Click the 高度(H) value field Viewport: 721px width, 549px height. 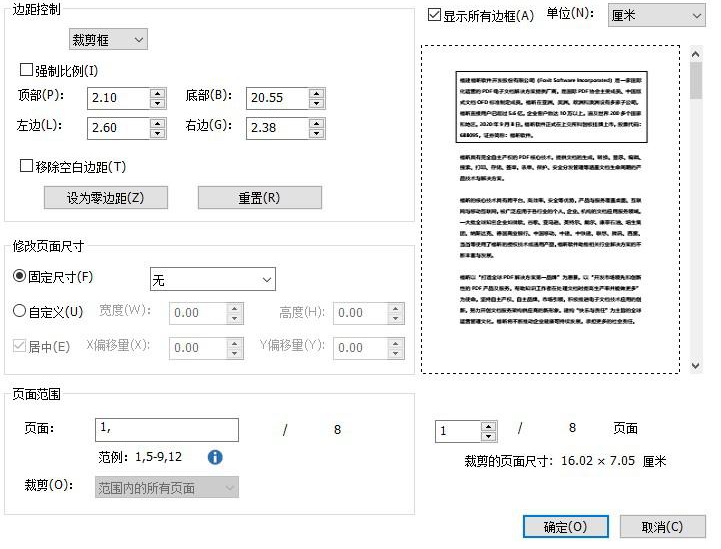tap(360, 313)
